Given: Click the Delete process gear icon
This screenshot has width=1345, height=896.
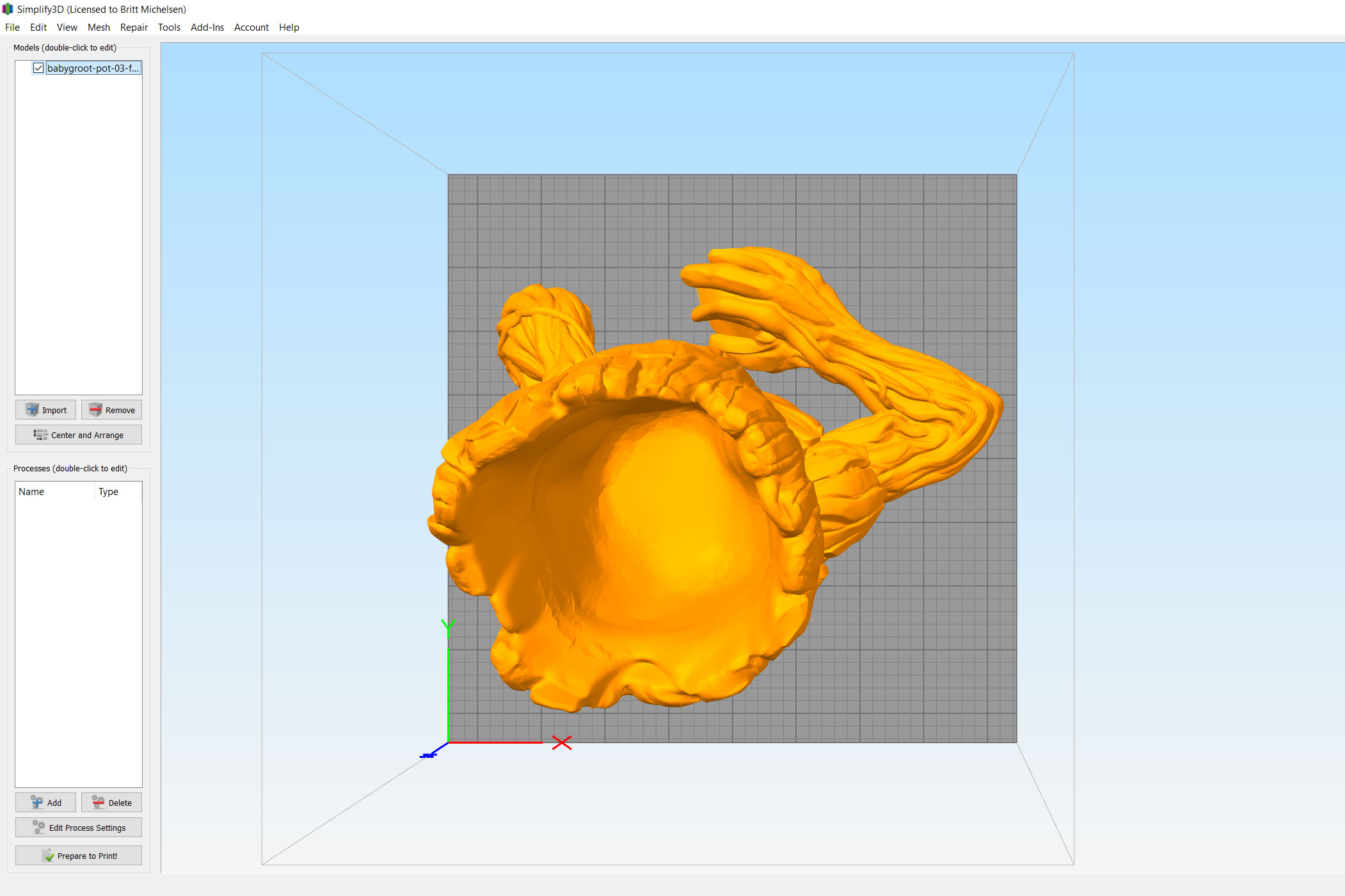Looking at the screenshot, I should click(x=98, y=803).
